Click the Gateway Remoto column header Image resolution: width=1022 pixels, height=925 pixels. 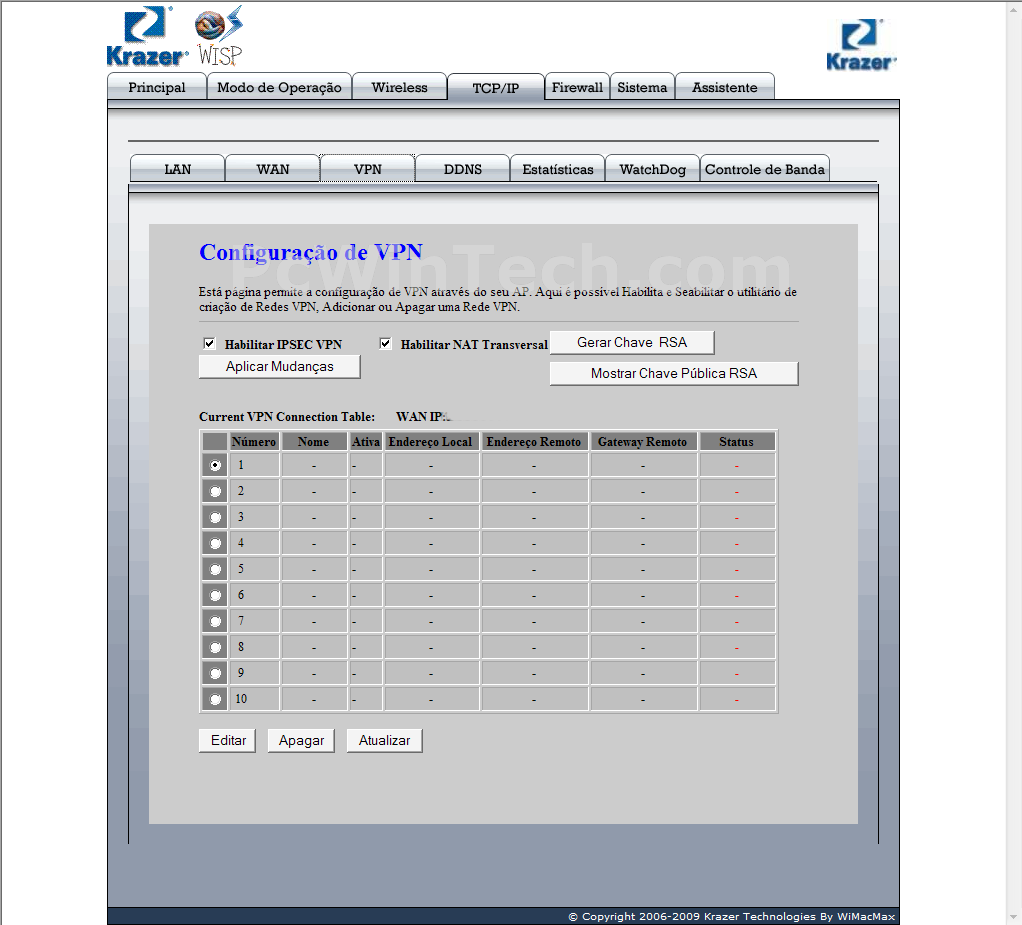click(x=643, y=441)
